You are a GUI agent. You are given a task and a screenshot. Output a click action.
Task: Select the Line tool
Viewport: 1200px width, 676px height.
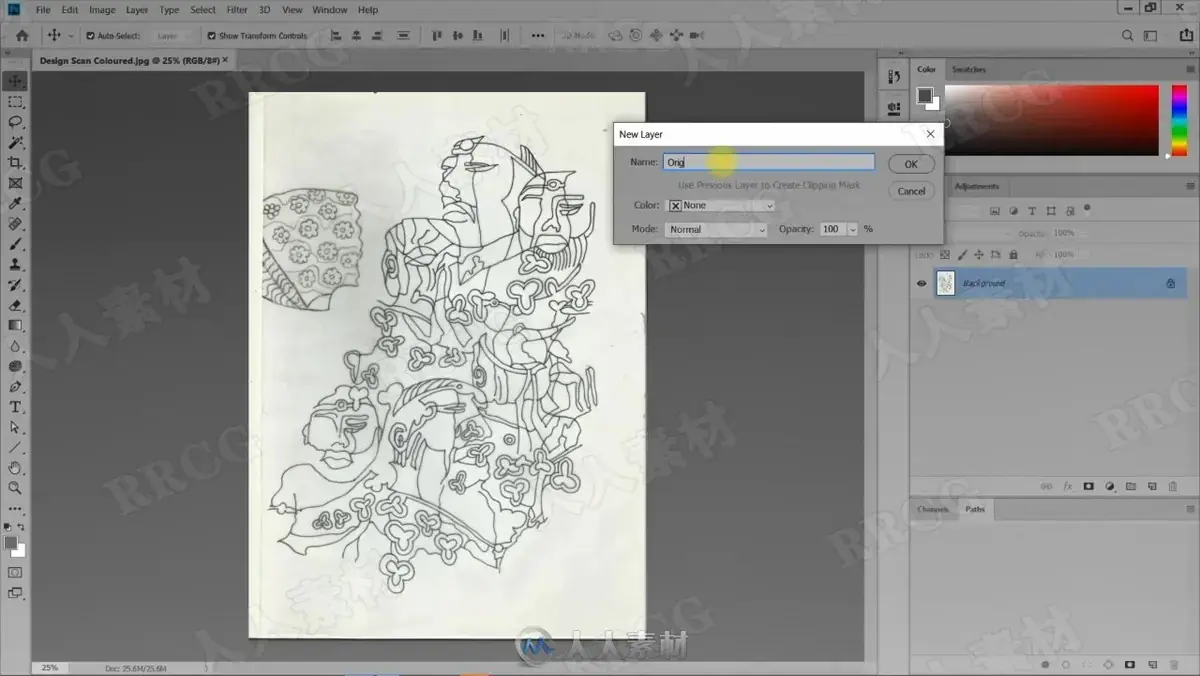point(15,447)
